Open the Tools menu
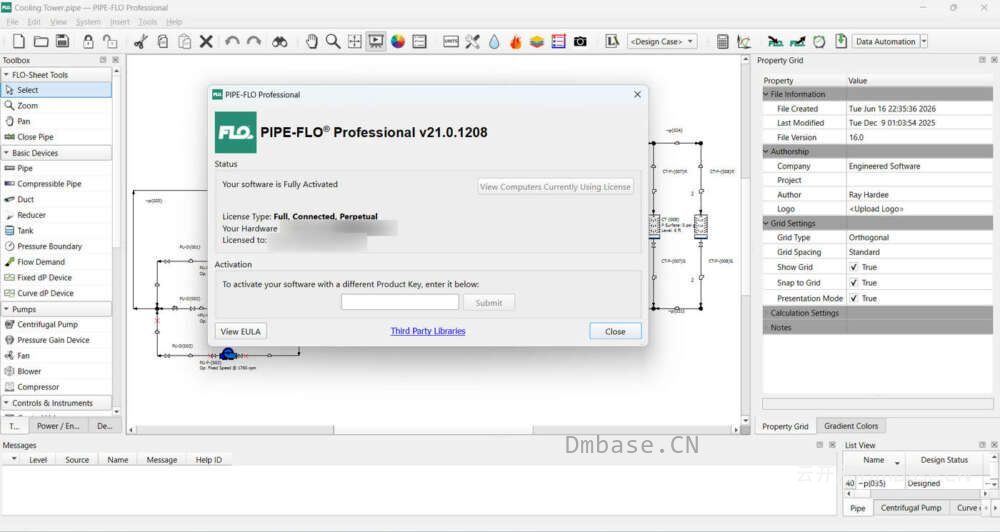Viewport: 1000px width, 532px height. (x=147, y=22)
